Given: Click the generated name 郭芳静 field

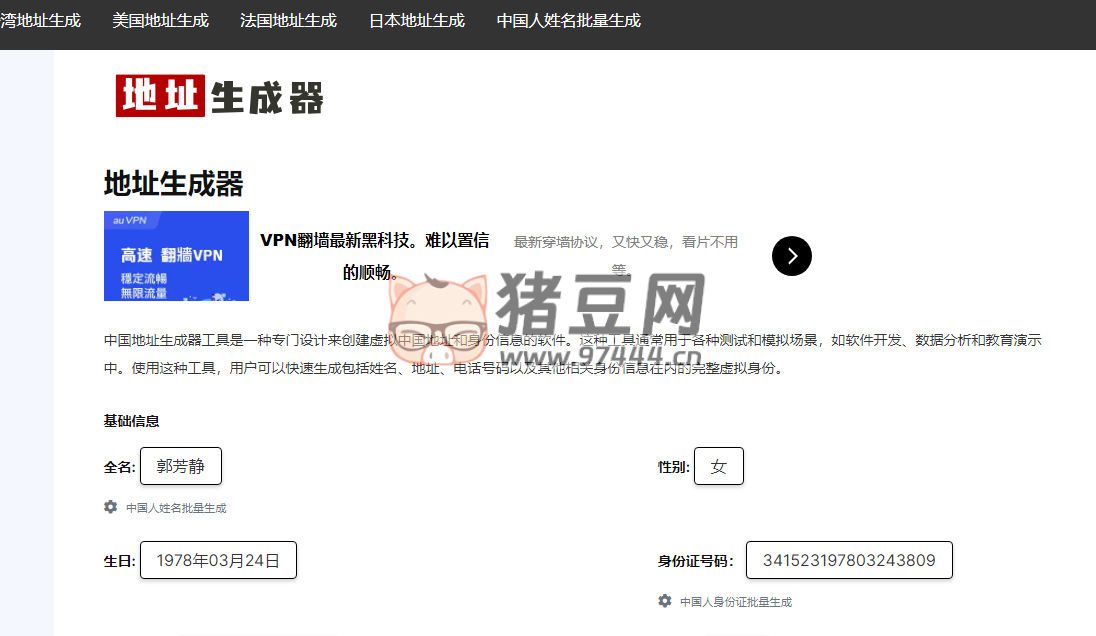Looking at the screenshot, I should [181, 465].
